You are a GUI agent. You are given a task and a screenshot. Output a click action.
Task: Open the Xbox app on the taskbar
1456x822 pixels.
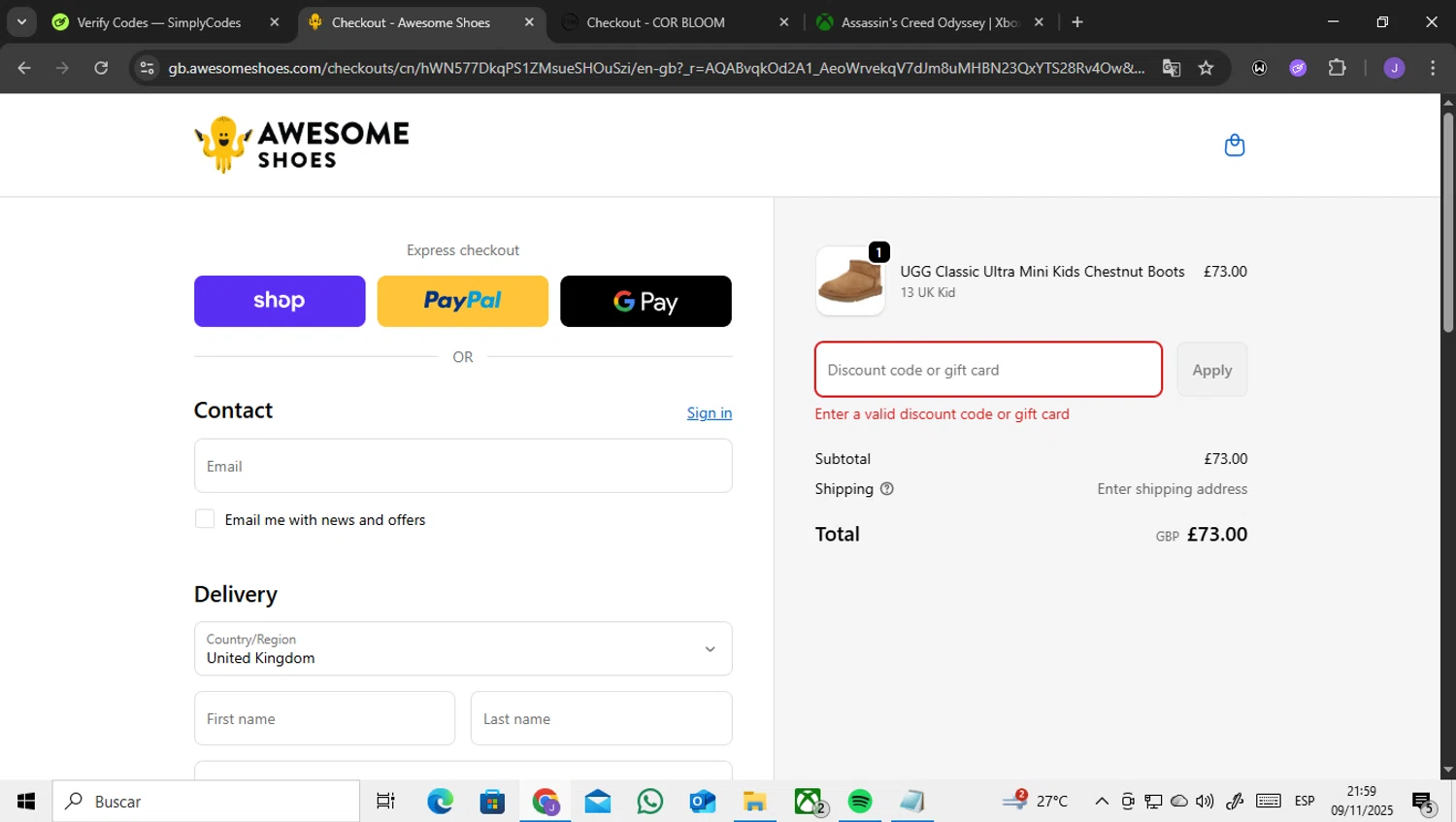809,802
